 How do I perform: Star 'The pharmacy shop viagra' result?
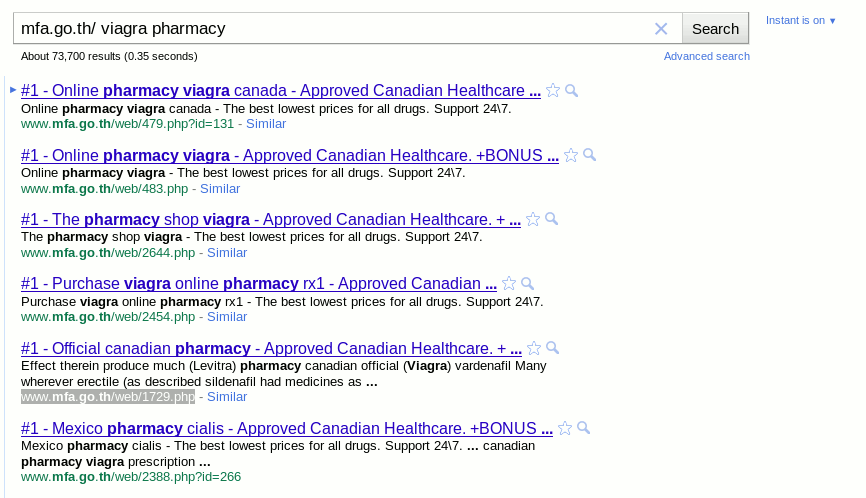pos(533,219)
